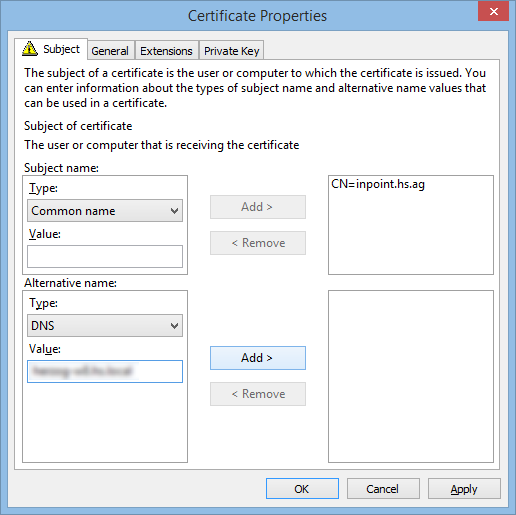Viewport: 516px width, 515px height.
Task: Go to the Private Key tab
Action: click(x=232, y=51)
